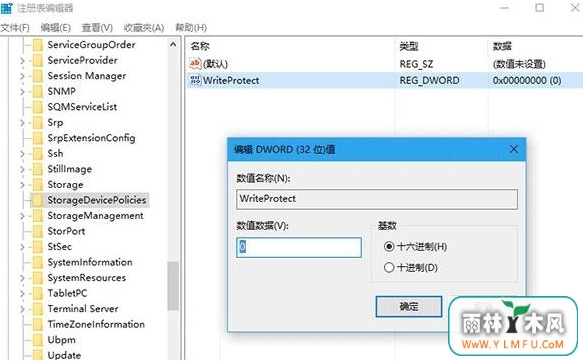Image resolution: width=583 pixels, height=361 pixels.
Task: Select the TimeZoneInformation tree item label
Action: [x=96, y=324]
